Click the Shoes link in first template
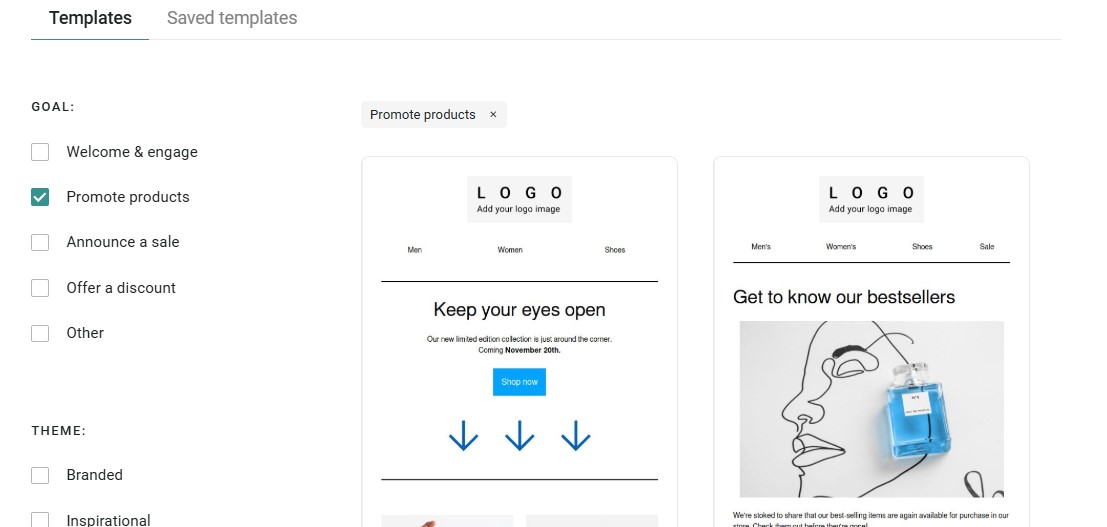This screenshot has height=527, width=1107. [x=615, y=250]
